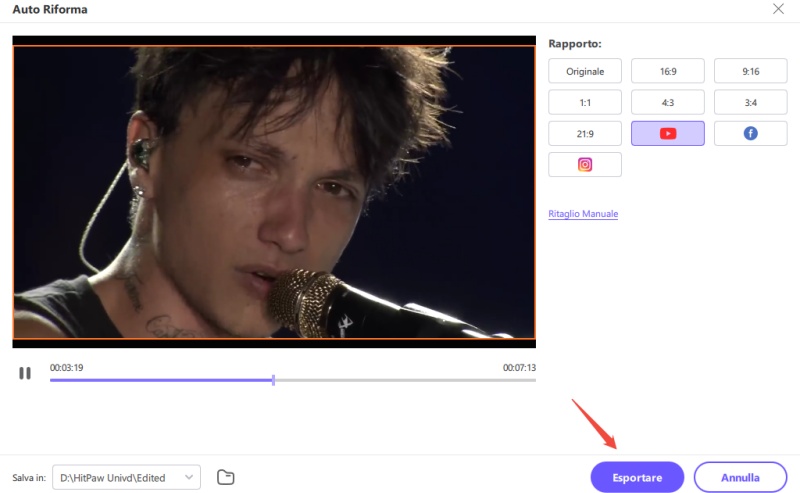Close the Auto Riforma dialog
The image size is (800, 493).
(x=778, y=9)
